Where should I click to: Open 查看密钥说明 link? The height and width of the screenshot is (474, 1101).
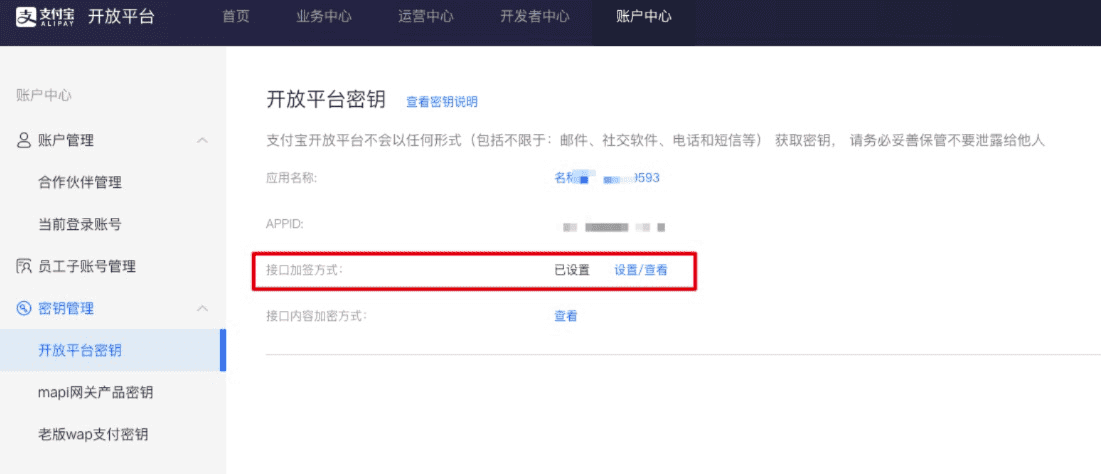pos(442,102)
